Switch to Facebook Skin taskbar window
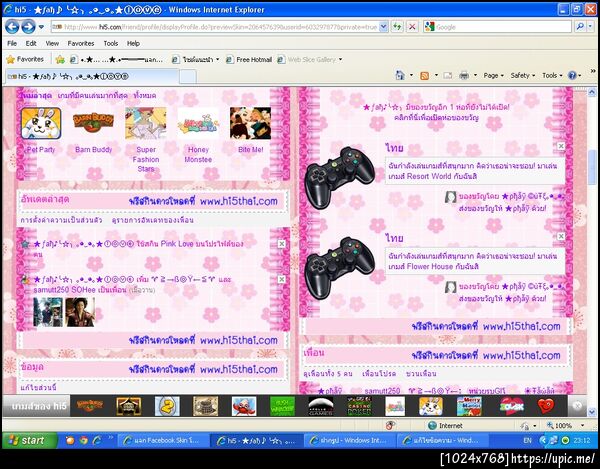600x469 pixels. [163, 440]
